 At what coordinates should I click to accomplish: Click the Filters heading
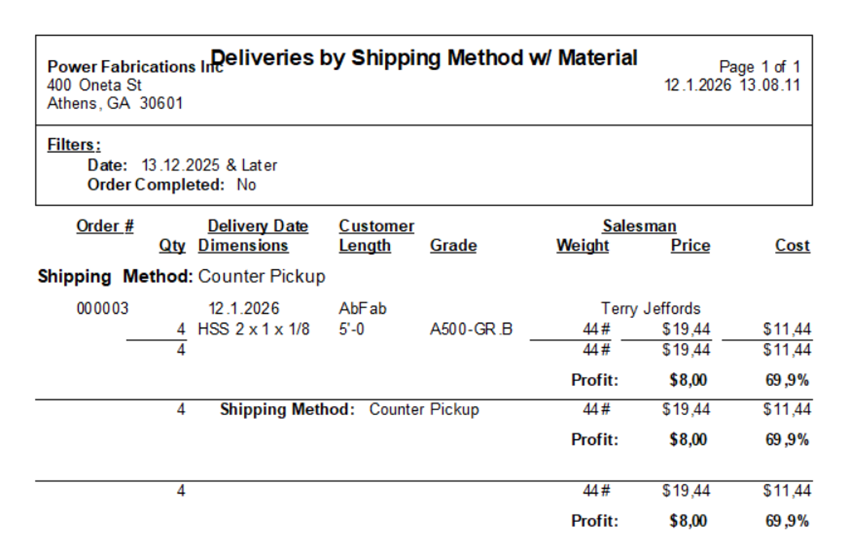pyautogui.click(x=74, y=145)
